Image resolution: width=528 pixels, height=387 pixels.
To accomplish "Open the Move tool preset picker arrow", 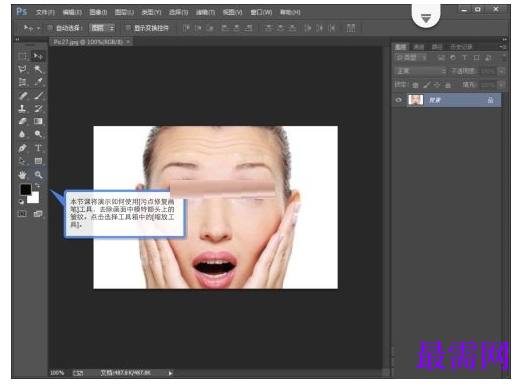I will click(x=39, y=28).
